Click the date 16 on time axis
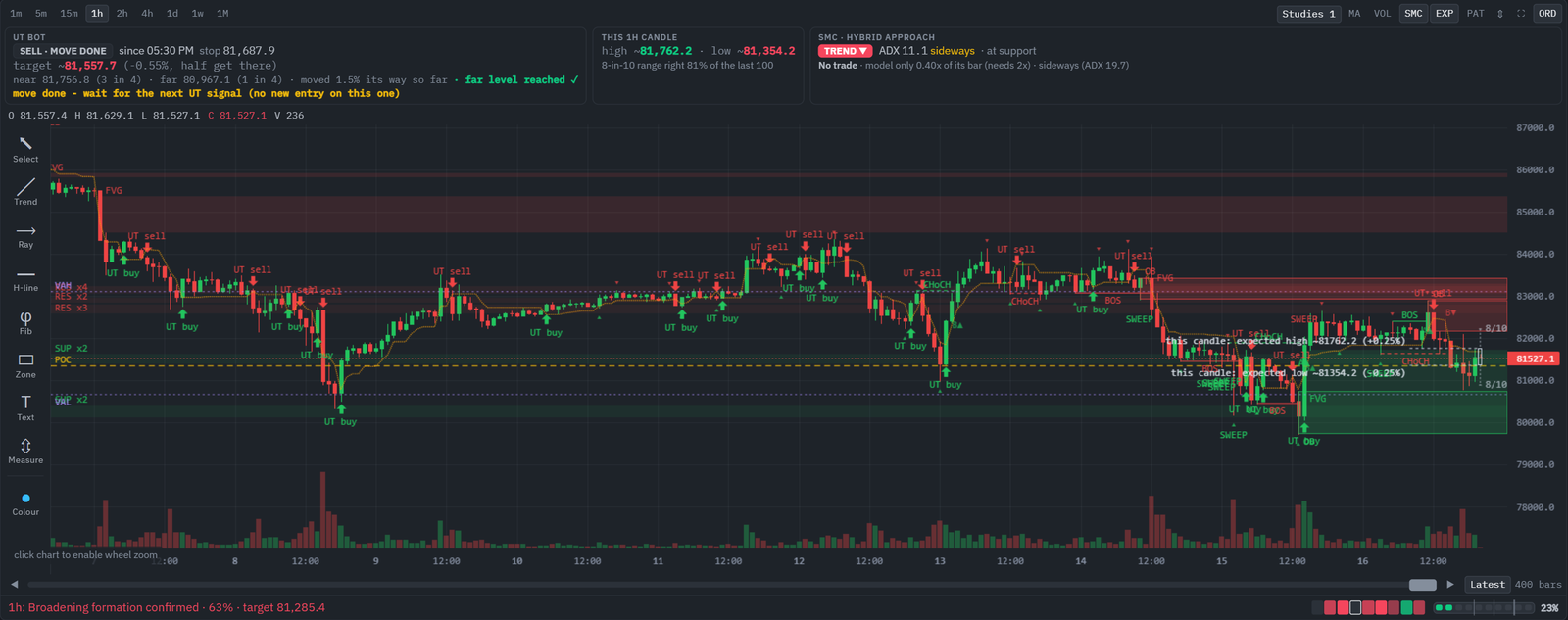 (1362, 561)
